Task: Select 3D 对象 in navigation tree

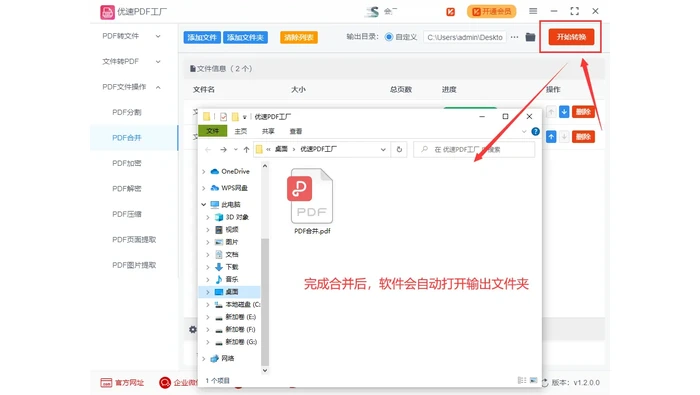Action: point(237,217)
